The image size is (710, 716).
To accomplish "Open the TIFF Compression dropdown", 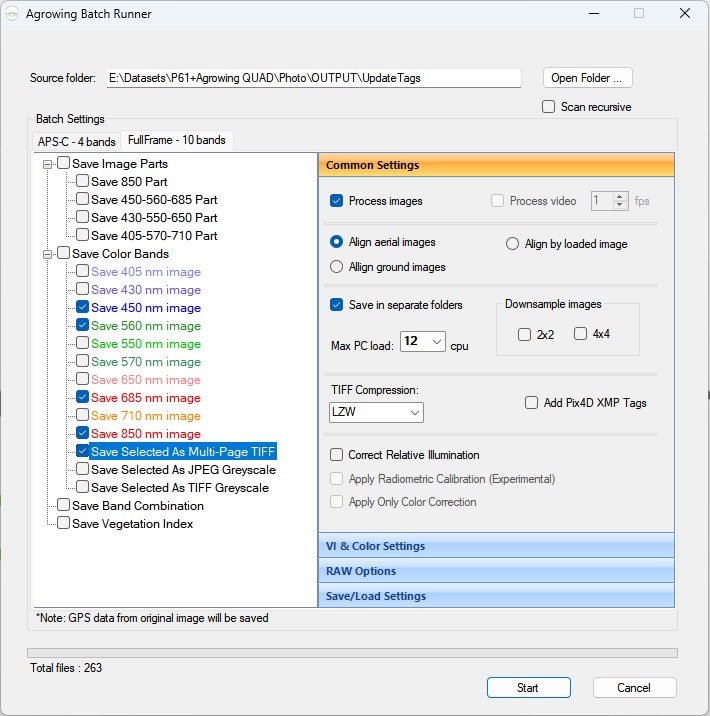I will tap(376, 412).
